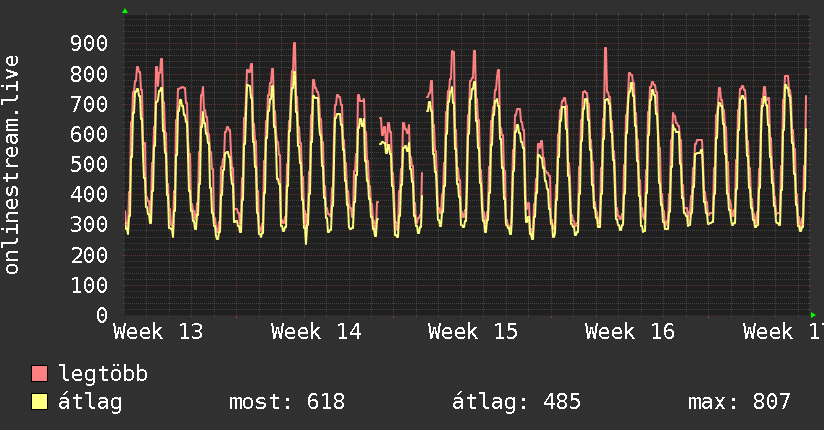Click the Week 13 axis label

pyautogui.click(x=158, y=332)
